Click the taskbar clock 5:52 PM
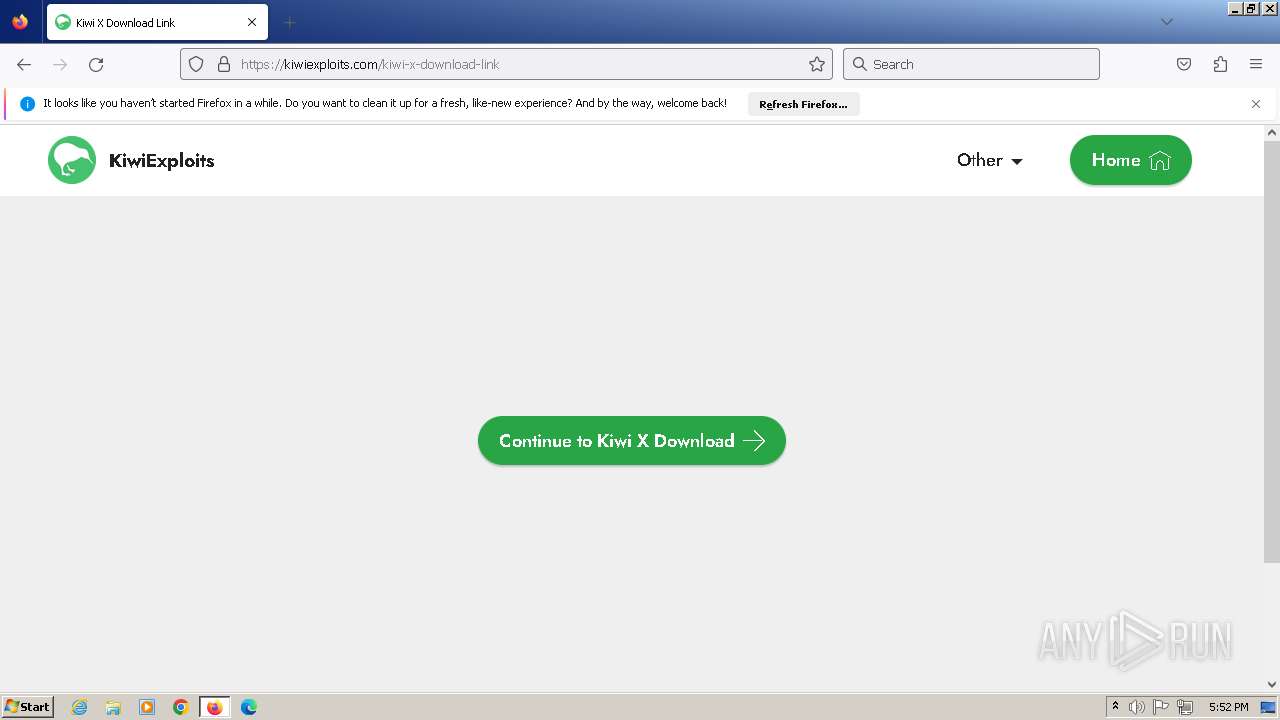 (x=1228, y=707)
